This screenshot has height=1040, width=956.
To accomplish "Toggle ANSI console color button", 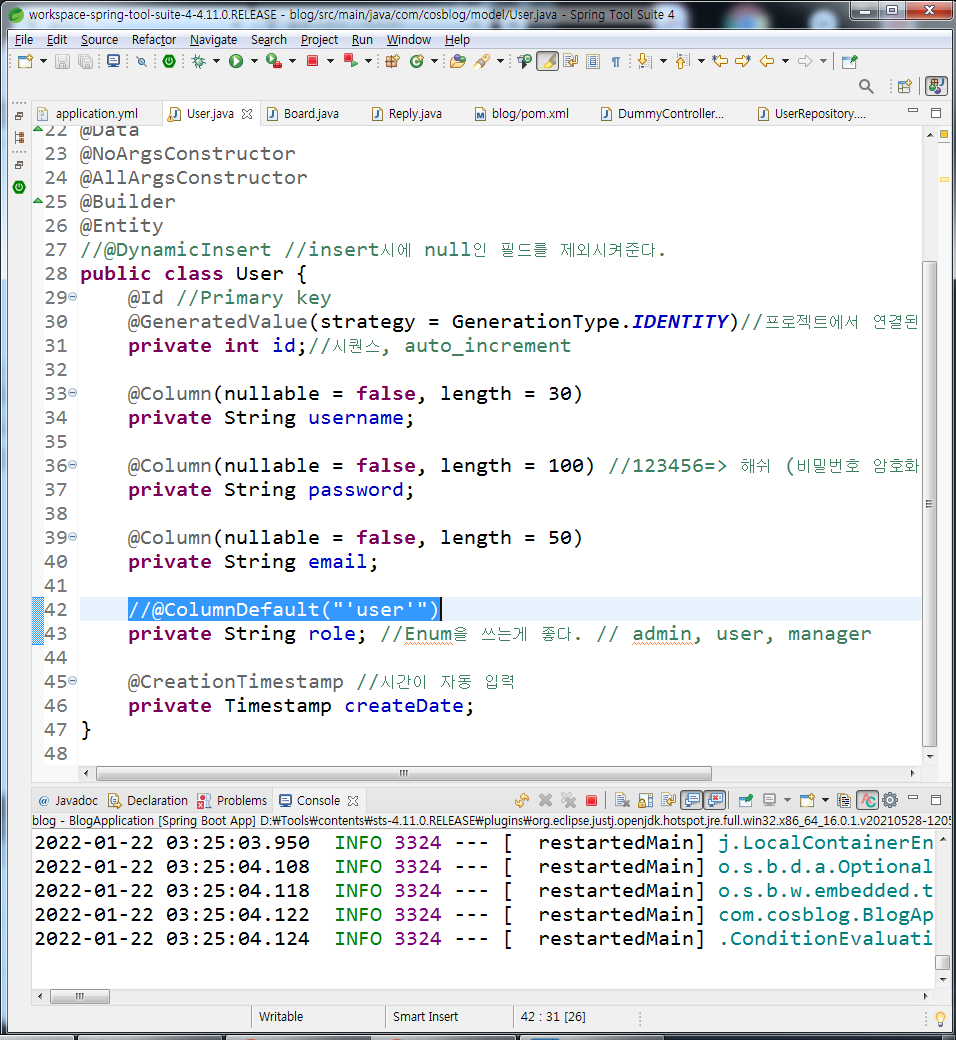I will [867, 801].
